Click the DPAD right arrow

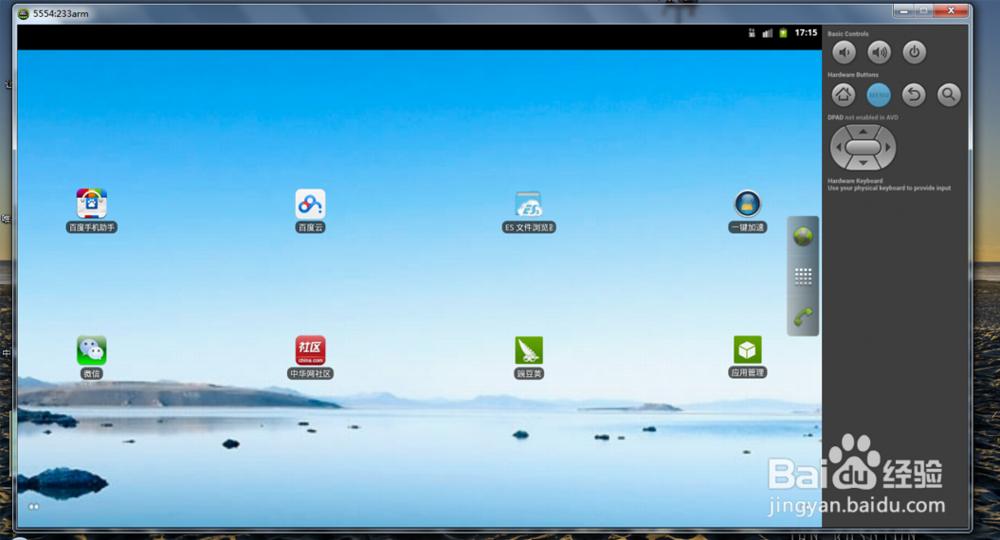[888, 147]
